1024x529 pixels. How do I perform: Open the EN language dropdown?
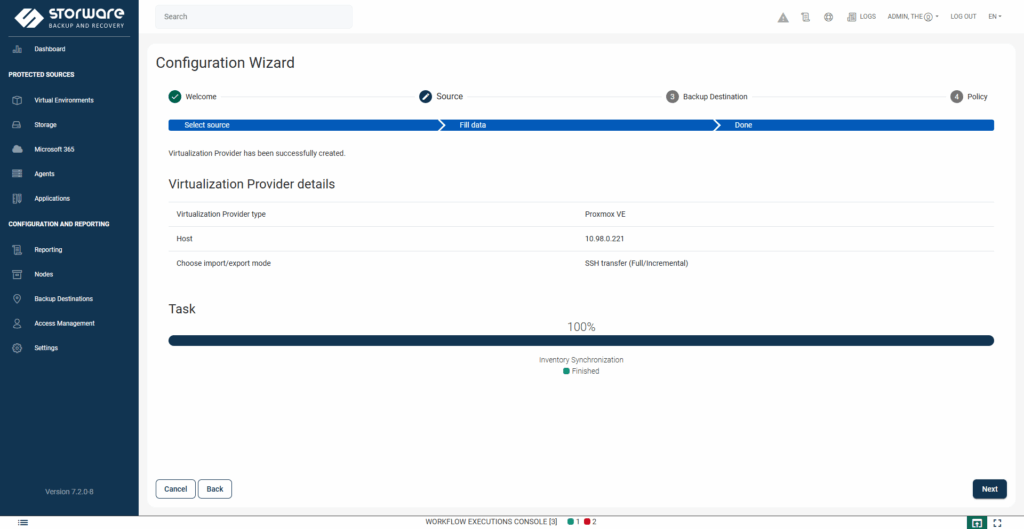coord(994,17)
